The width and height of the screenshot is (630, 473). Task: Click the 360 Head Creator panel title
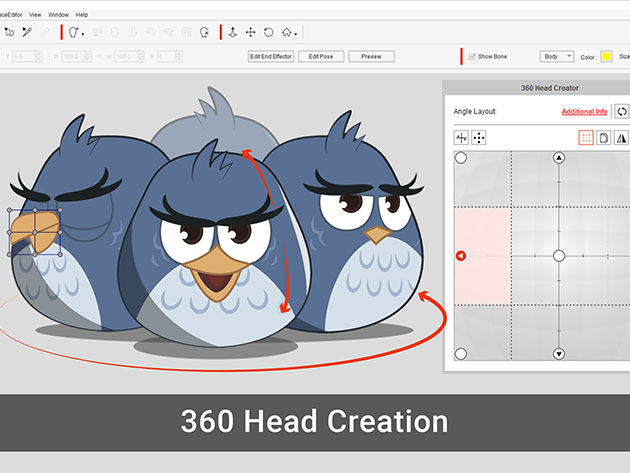click(x=550, y=88)
